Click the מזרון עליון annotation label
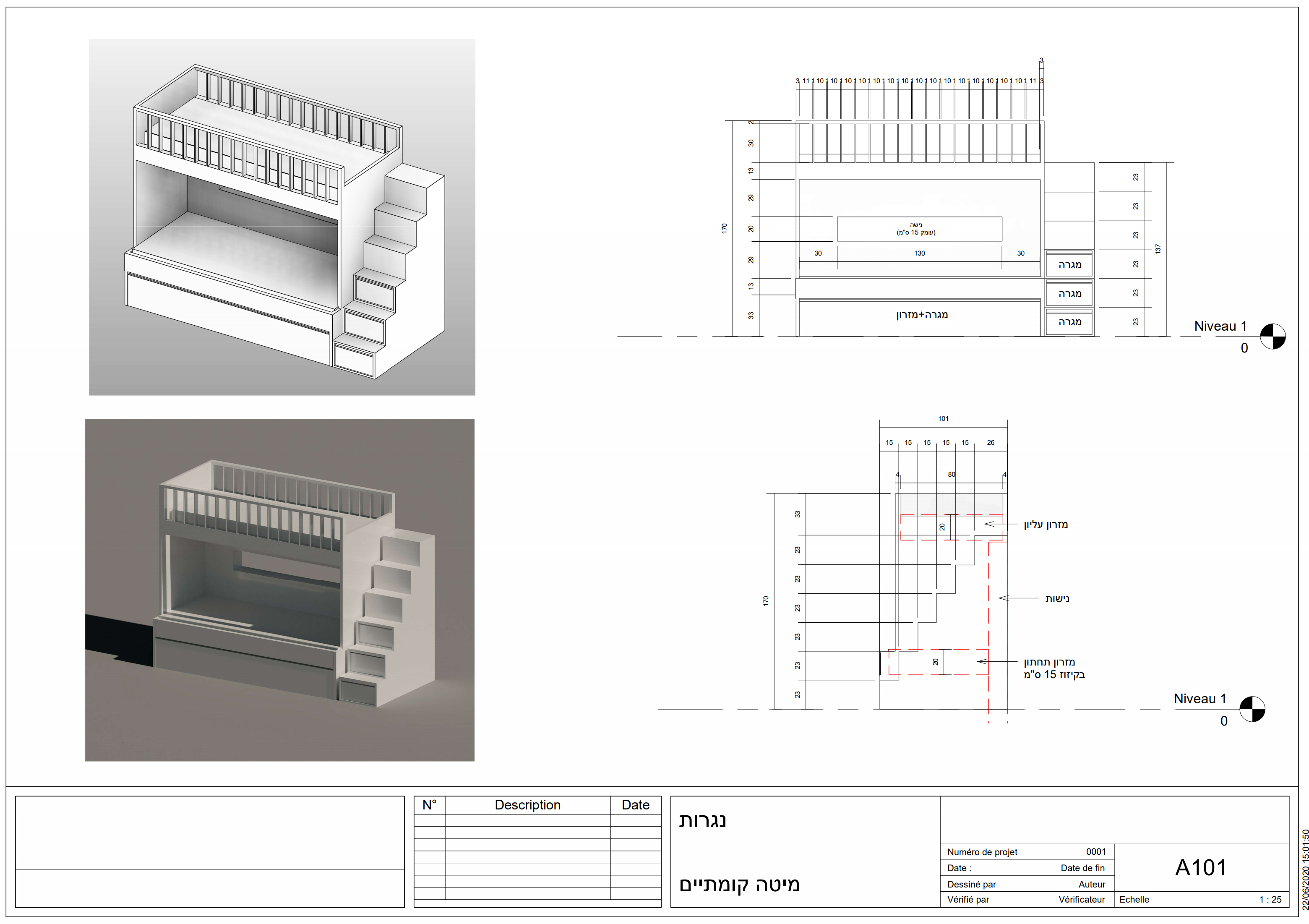The height and width of the screenshot is (924, 1309). [x=1045, y=524]
